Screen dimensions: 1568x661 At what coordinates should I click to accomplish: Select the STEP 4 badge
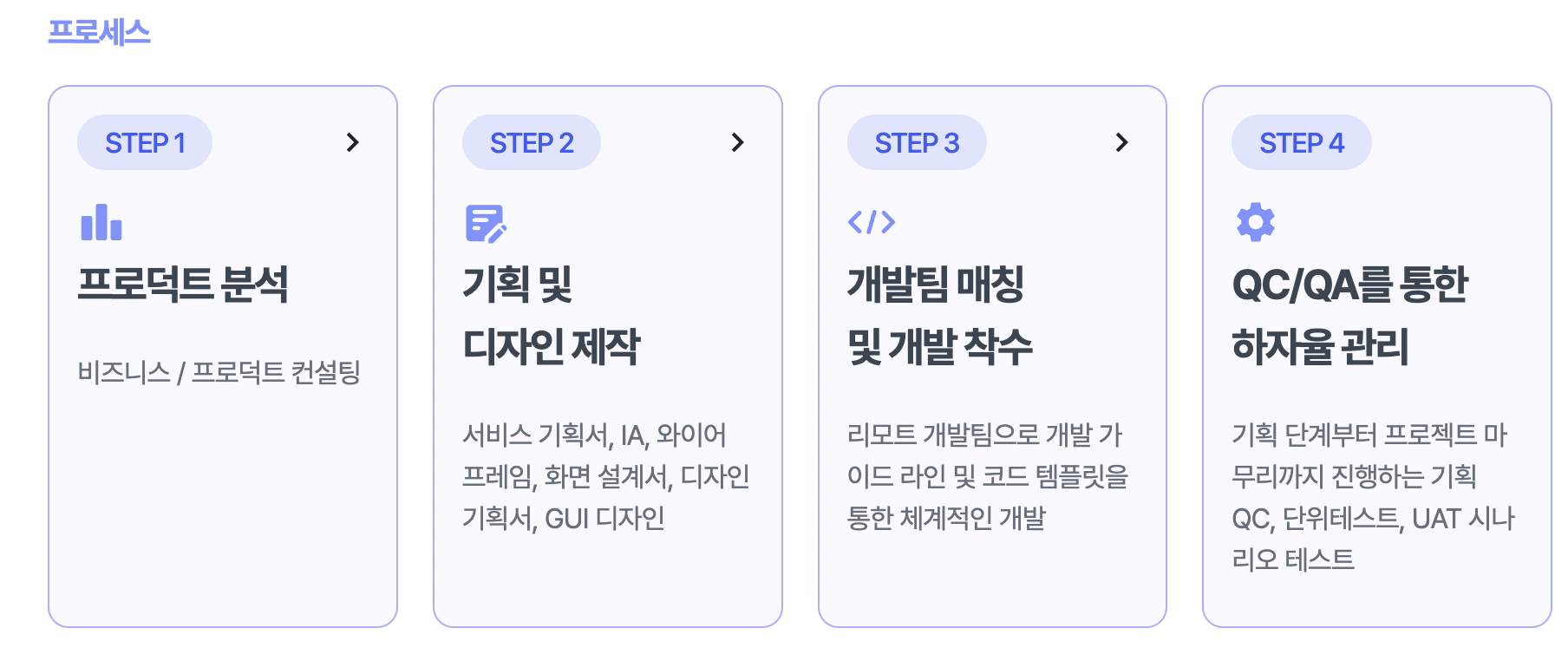coord(1301,142)
